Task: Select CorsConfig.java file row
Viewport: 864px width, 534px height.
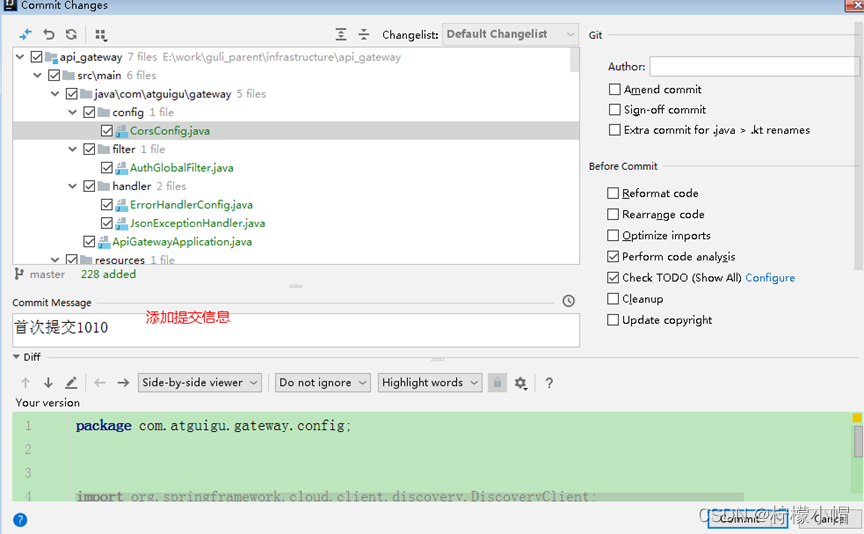Action: 296,131
